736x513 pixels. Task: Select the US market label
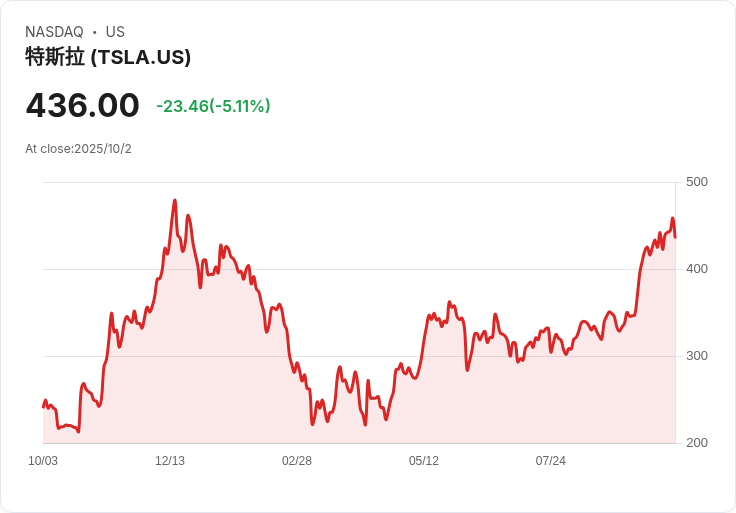[115, 32]
